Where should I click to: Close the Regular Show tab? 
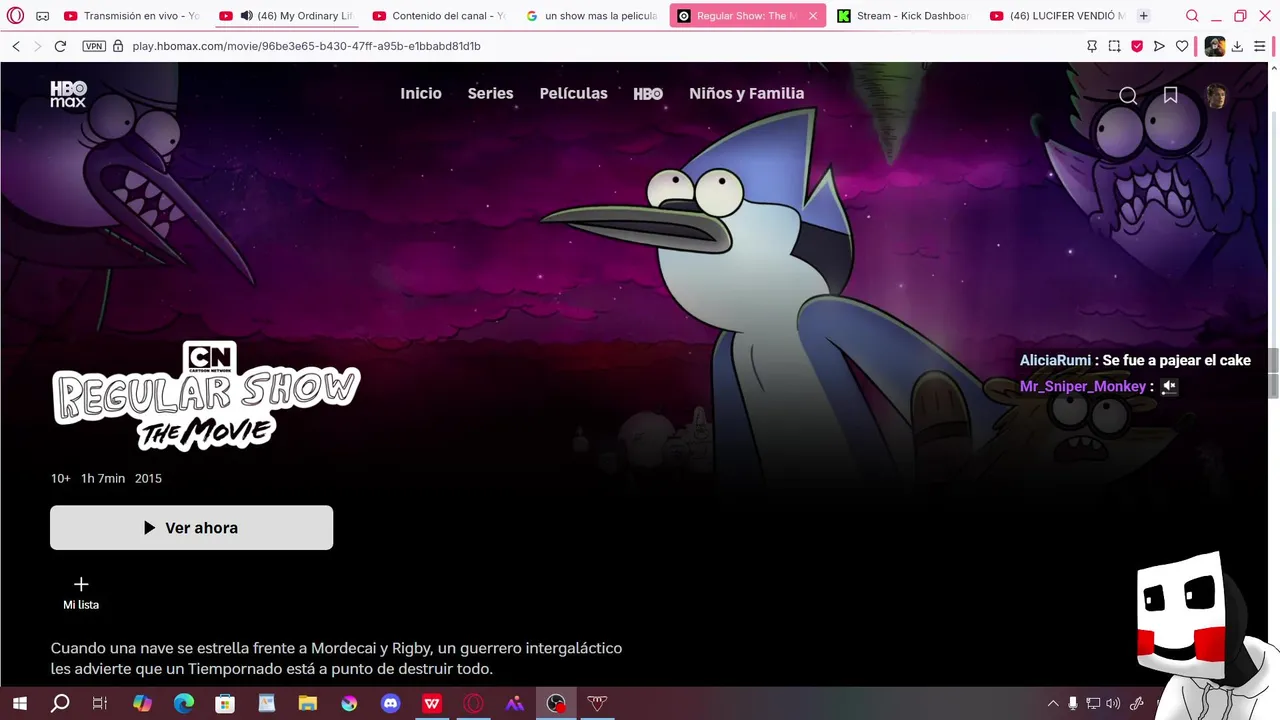[x=813, y=16]
